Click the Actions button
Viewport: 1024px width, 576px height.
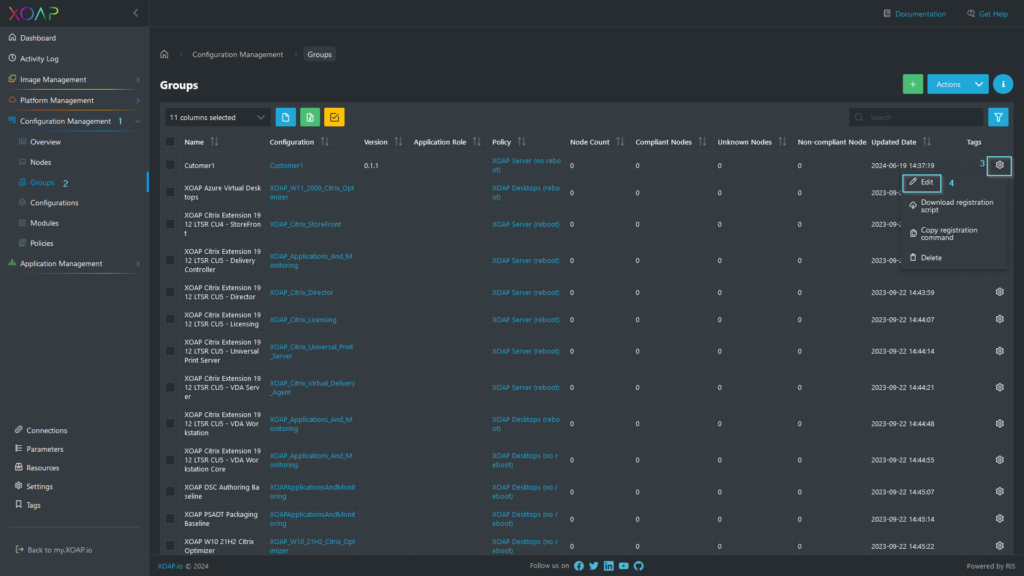coord(948,84)
